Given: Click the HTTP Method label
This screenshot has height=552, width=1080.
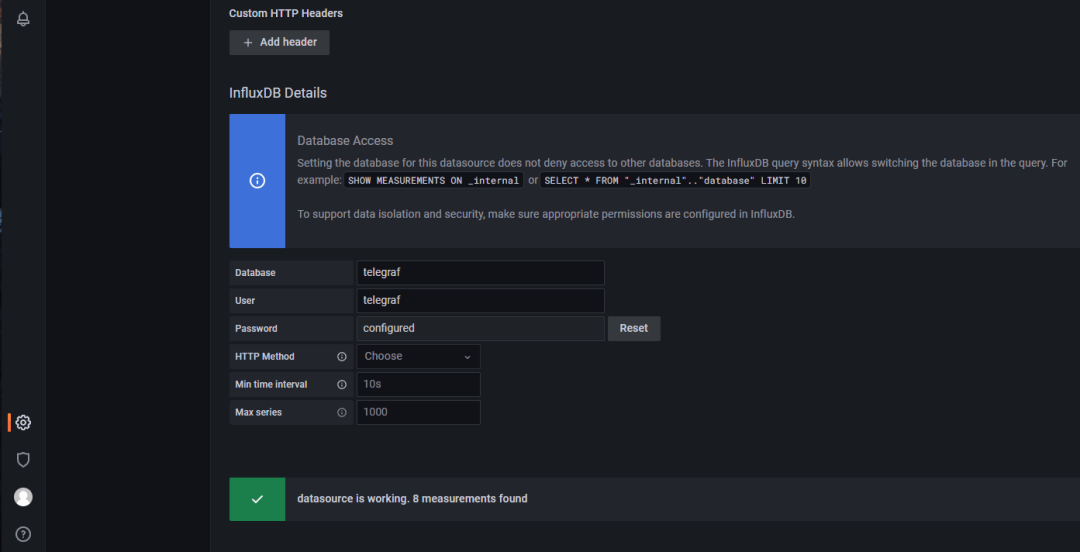Looking at the screenshot, I should click(264, 356).
